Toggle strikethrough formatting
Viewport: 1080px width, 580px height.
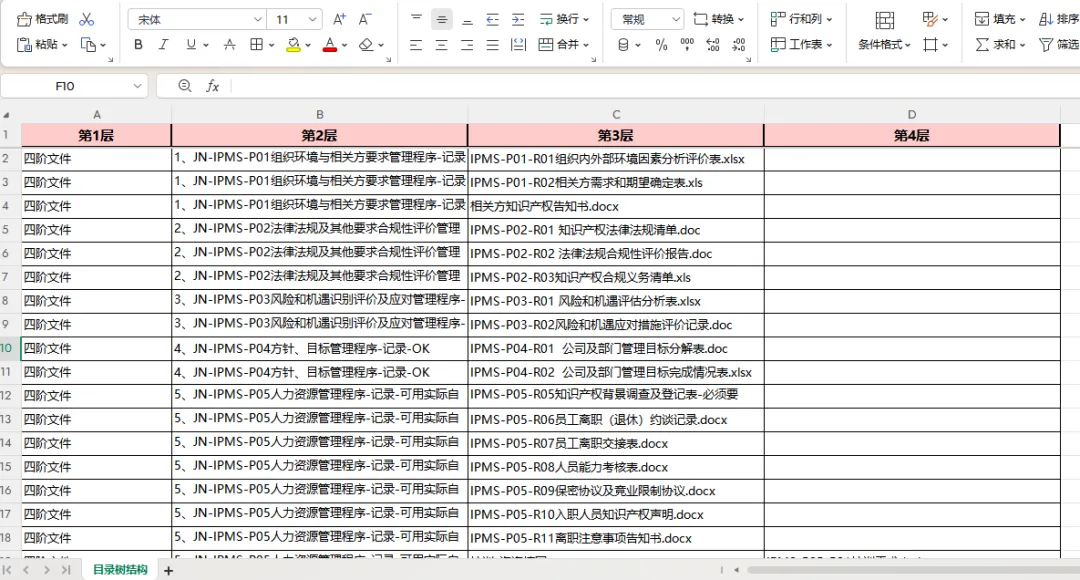[x=229, y=45]
